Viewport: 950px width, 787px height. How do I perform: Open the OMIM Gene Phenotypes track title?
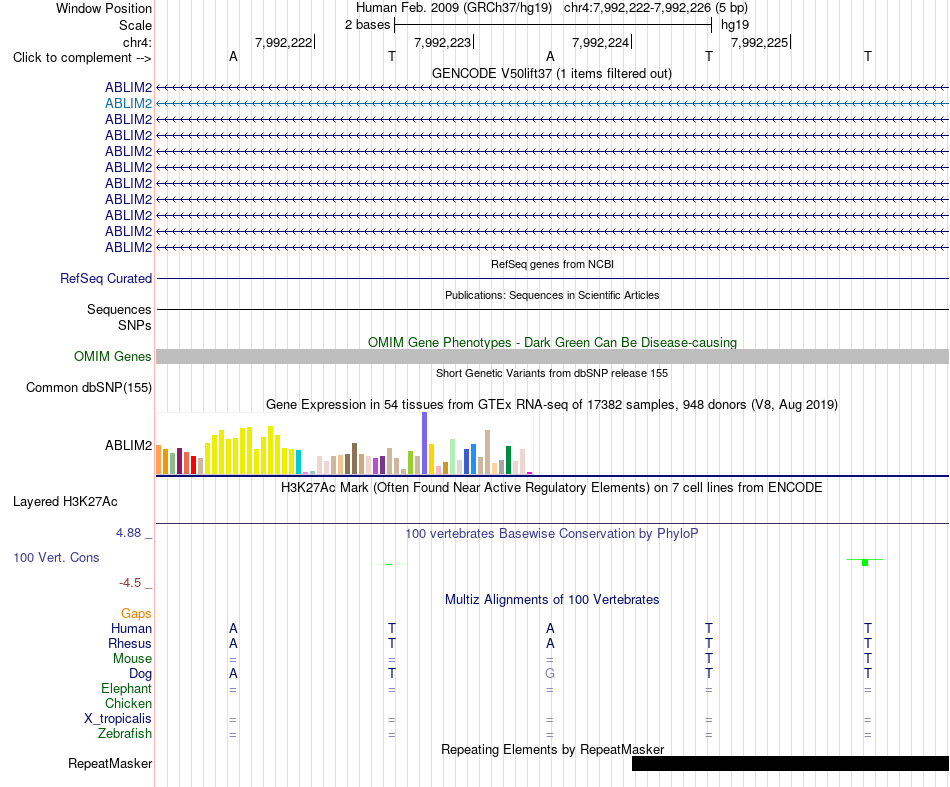pos(552,342)
